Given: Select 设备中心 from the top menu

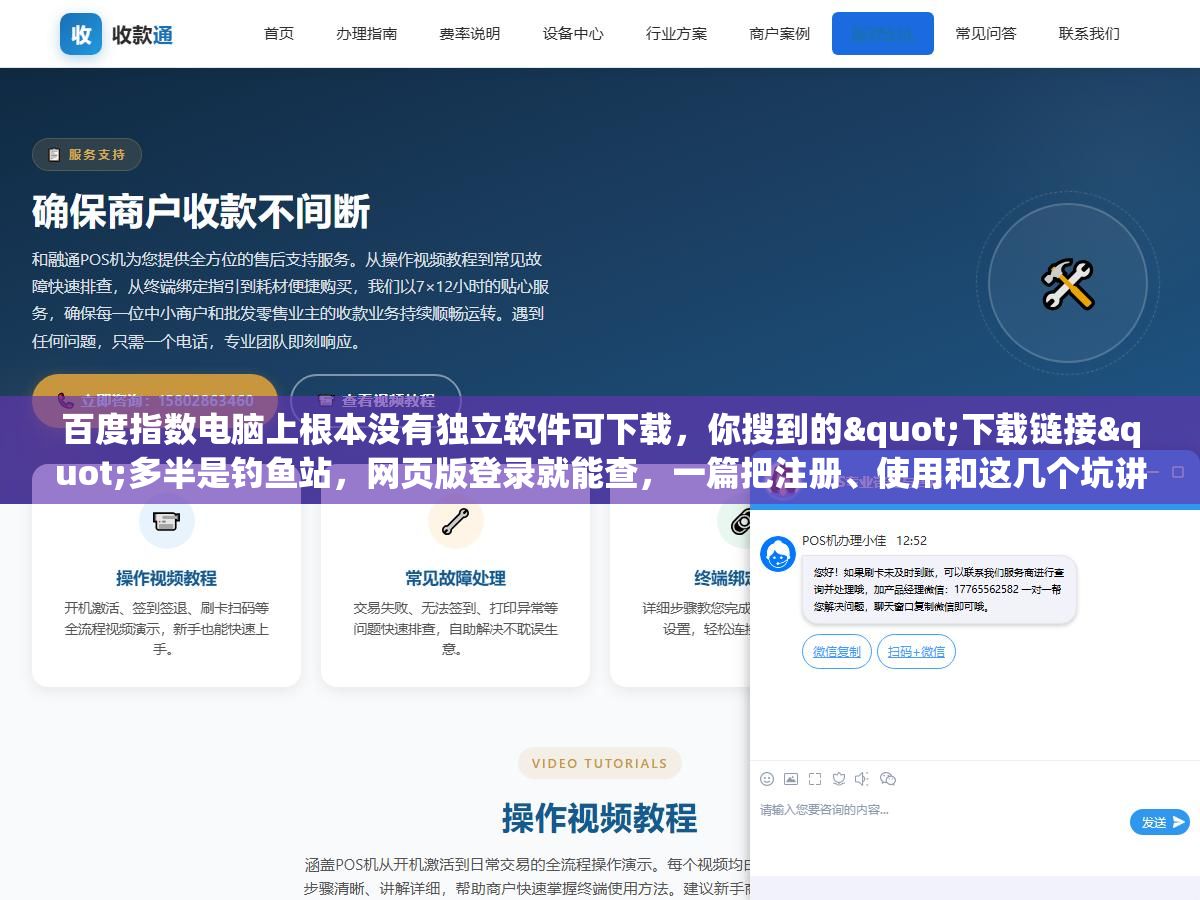Looking at the screenshot, I should [x=573, y=33].
